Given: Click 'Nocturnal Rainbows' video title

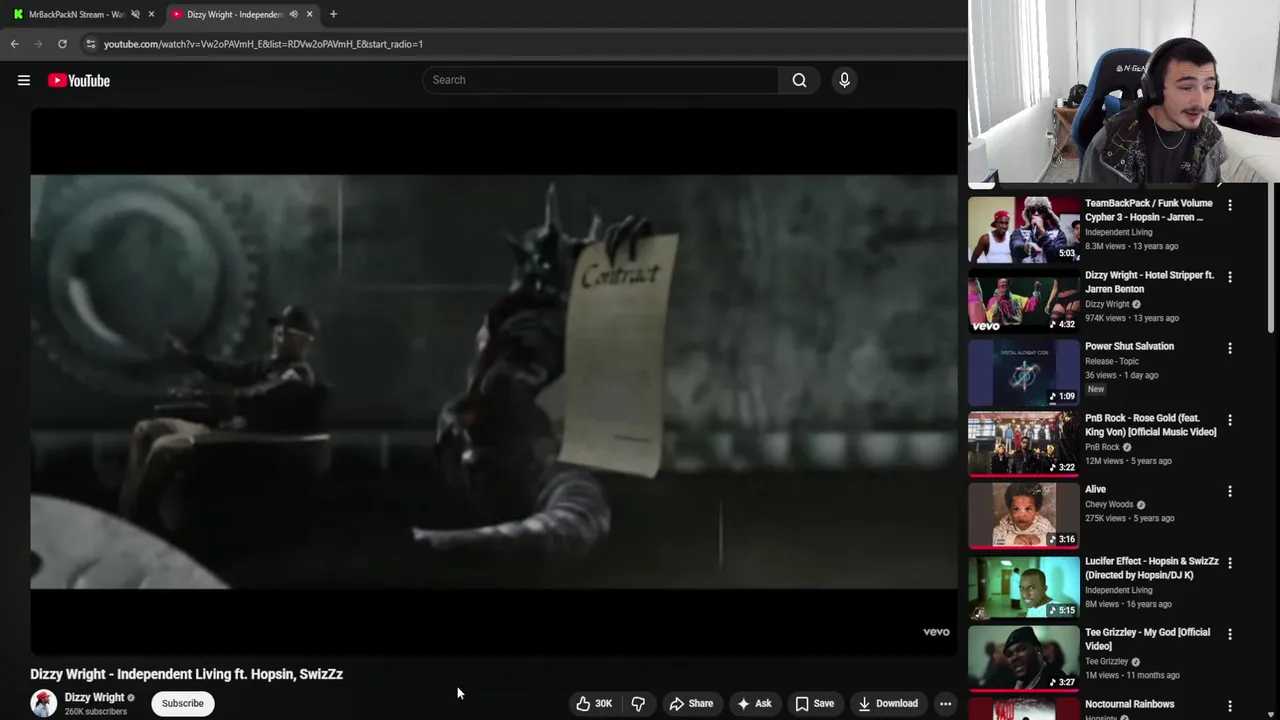Looking at the screenshot, I should point(1129,704).
